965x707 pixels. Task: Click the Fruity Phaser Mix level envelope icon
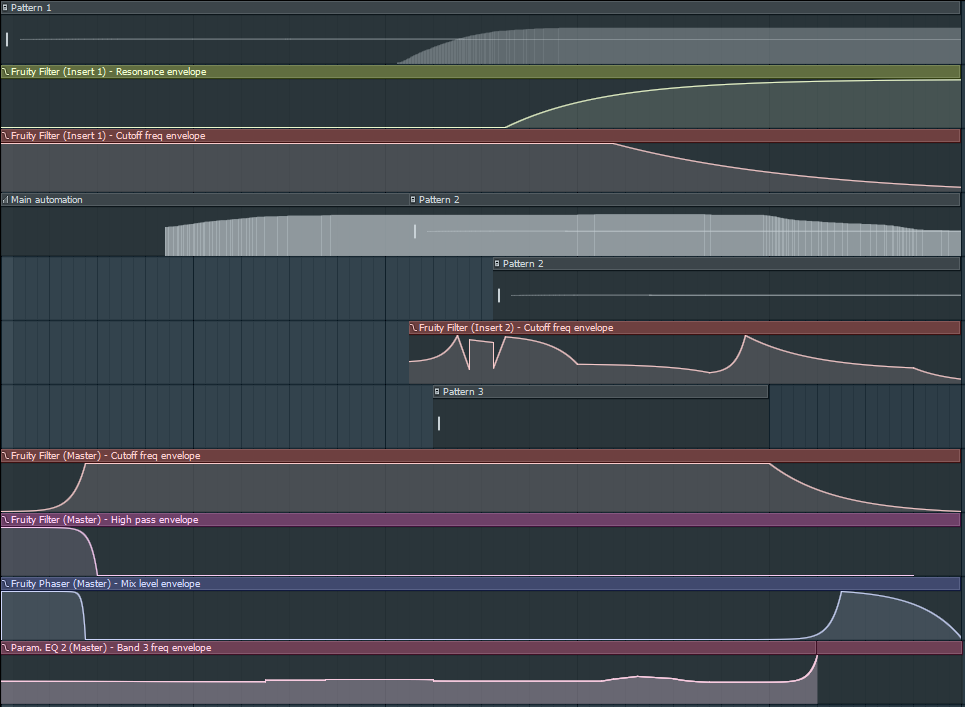[5, 584]
